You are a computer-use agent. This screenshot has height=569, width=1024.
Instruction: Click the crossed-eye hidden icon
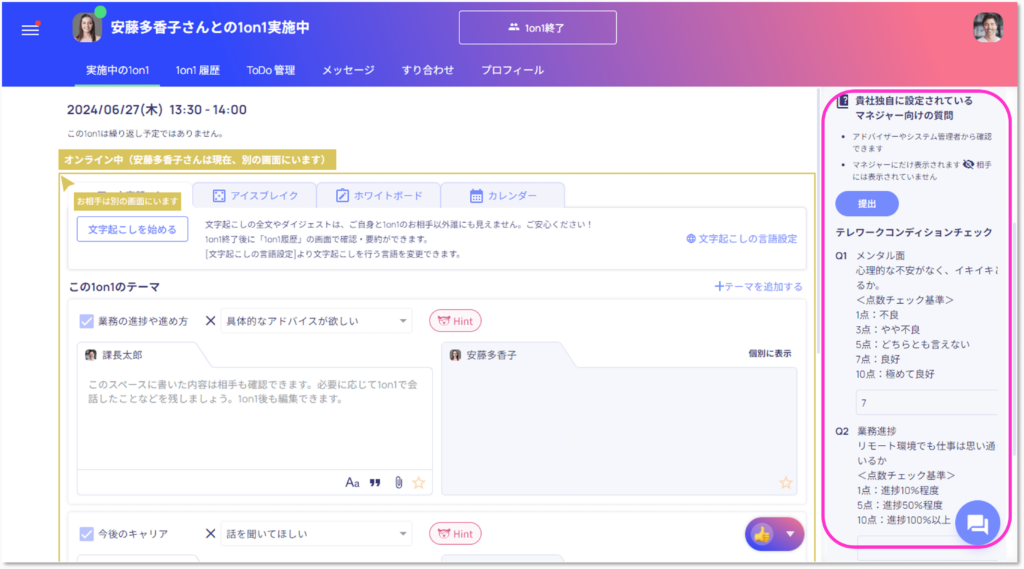tap(968, 165)
